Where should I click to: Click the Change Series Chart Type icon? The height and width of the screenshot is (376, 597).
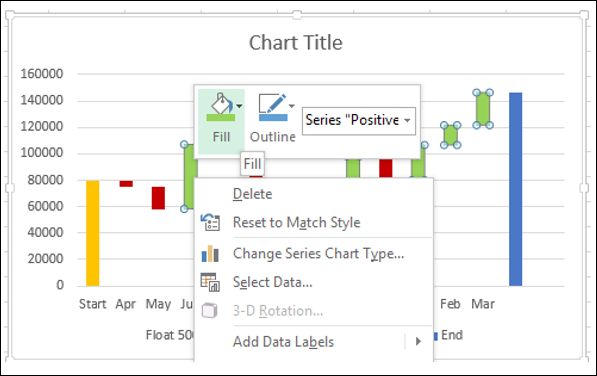pyautogui.click(x=210, y=253)
